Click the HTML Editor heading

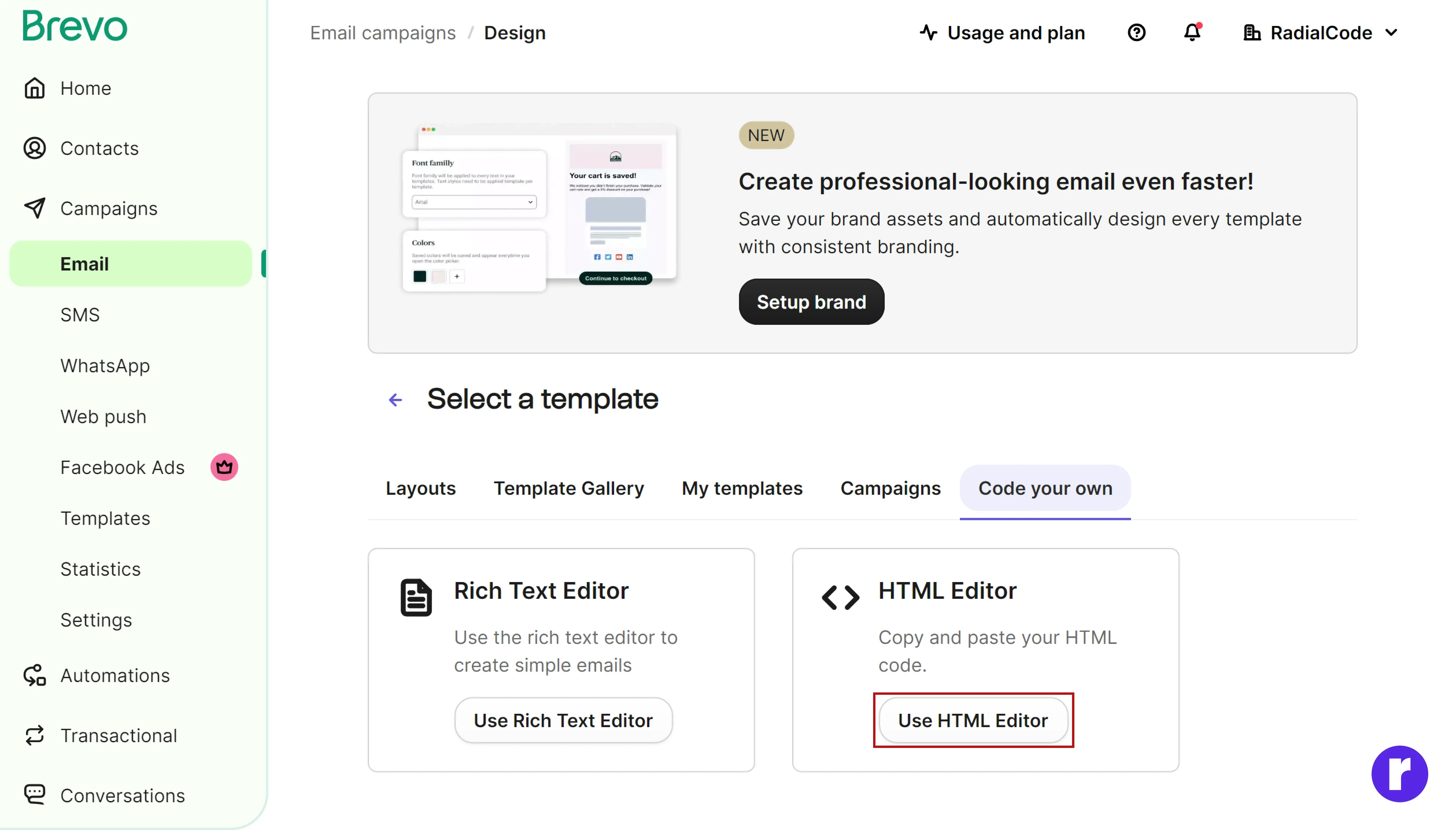tap(947, 590)
